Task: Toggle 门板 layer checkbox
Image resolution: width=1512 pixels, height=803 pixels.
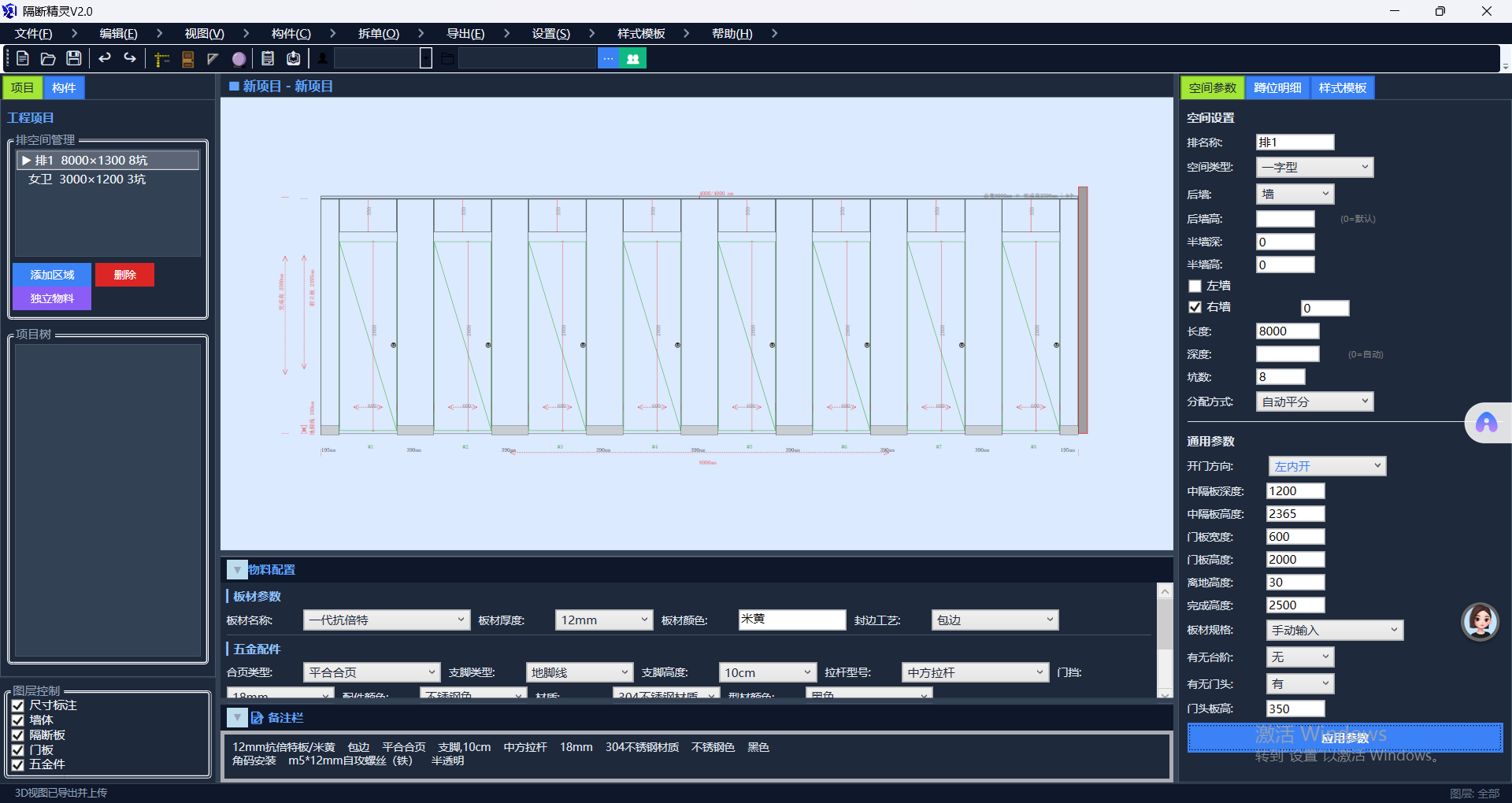Action: click(18, 750)
